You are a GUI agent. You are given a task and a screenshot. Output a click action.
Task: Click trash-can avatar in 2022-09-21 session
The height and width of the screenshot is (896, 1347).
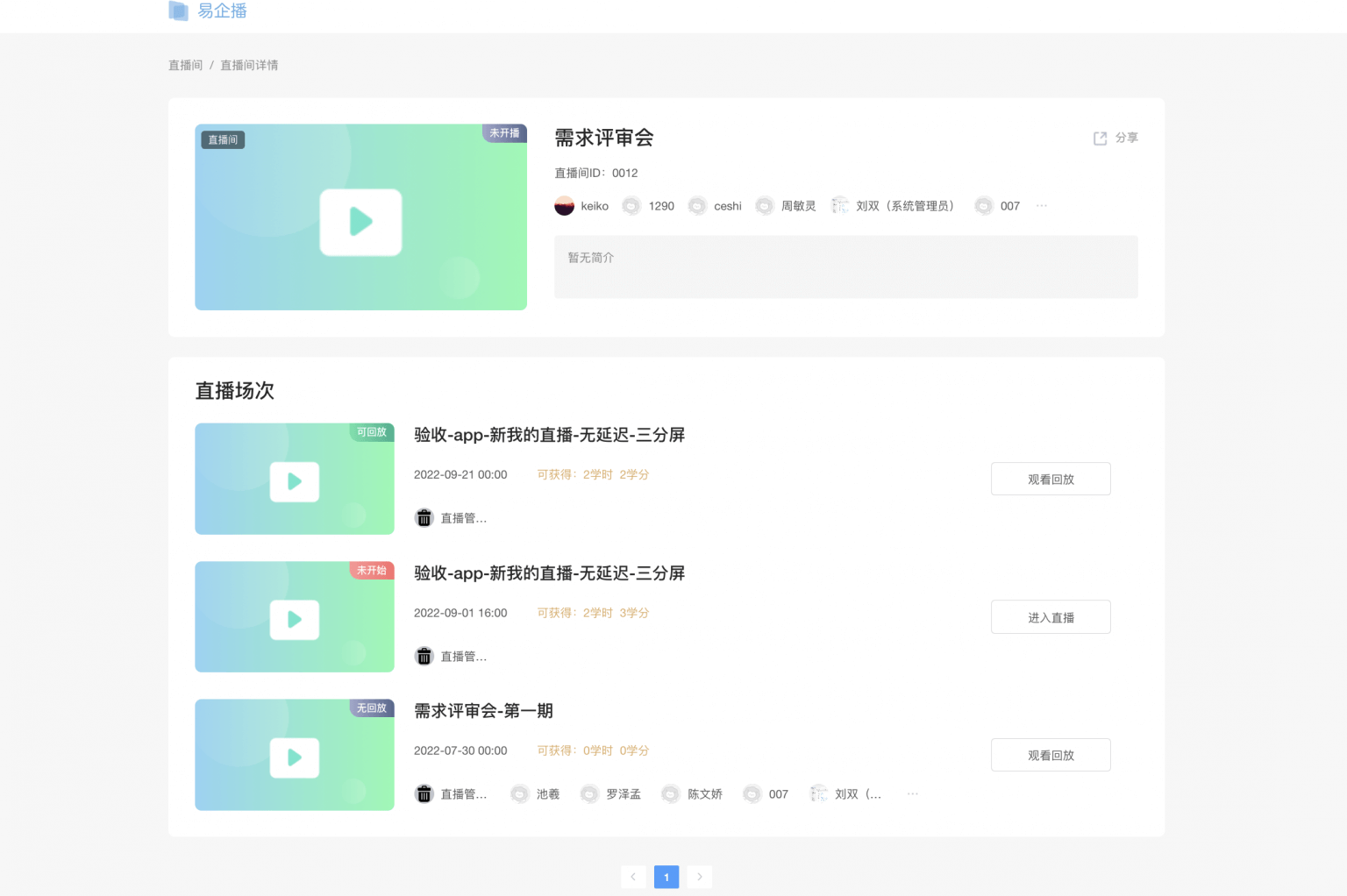[x=424, y=518]
